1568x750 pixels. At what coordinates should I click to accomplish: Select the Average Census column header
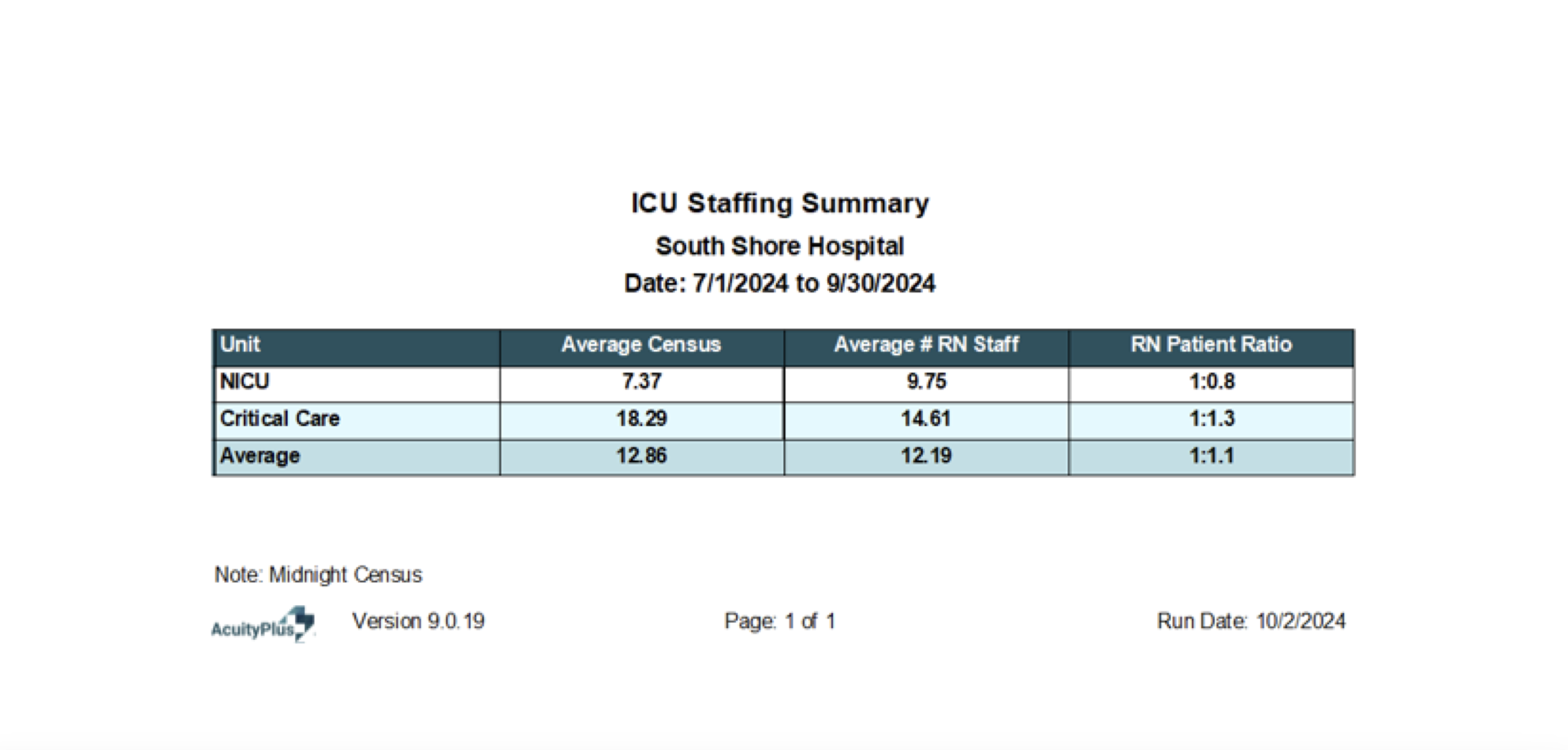click(x=641, y=345)
